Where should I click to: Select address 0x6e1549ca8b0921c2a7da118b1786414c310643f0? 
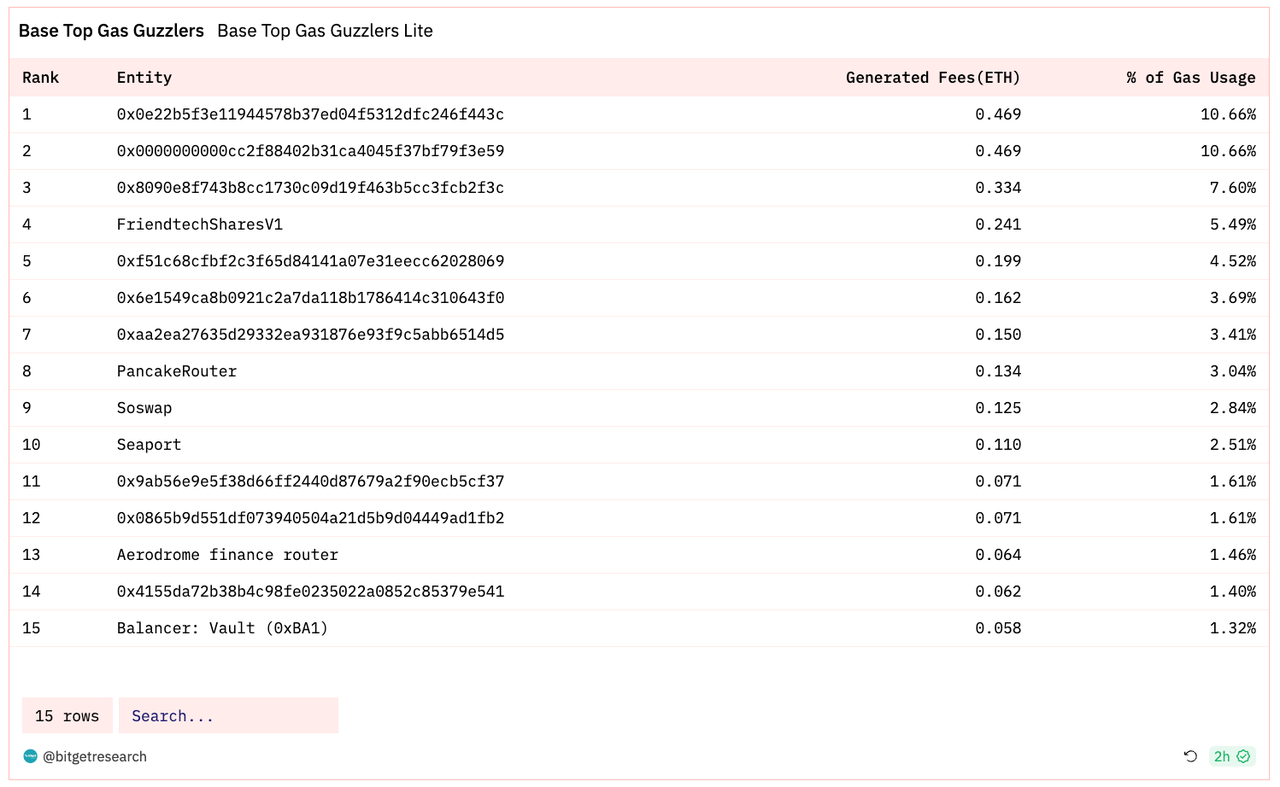coord(310,298)
